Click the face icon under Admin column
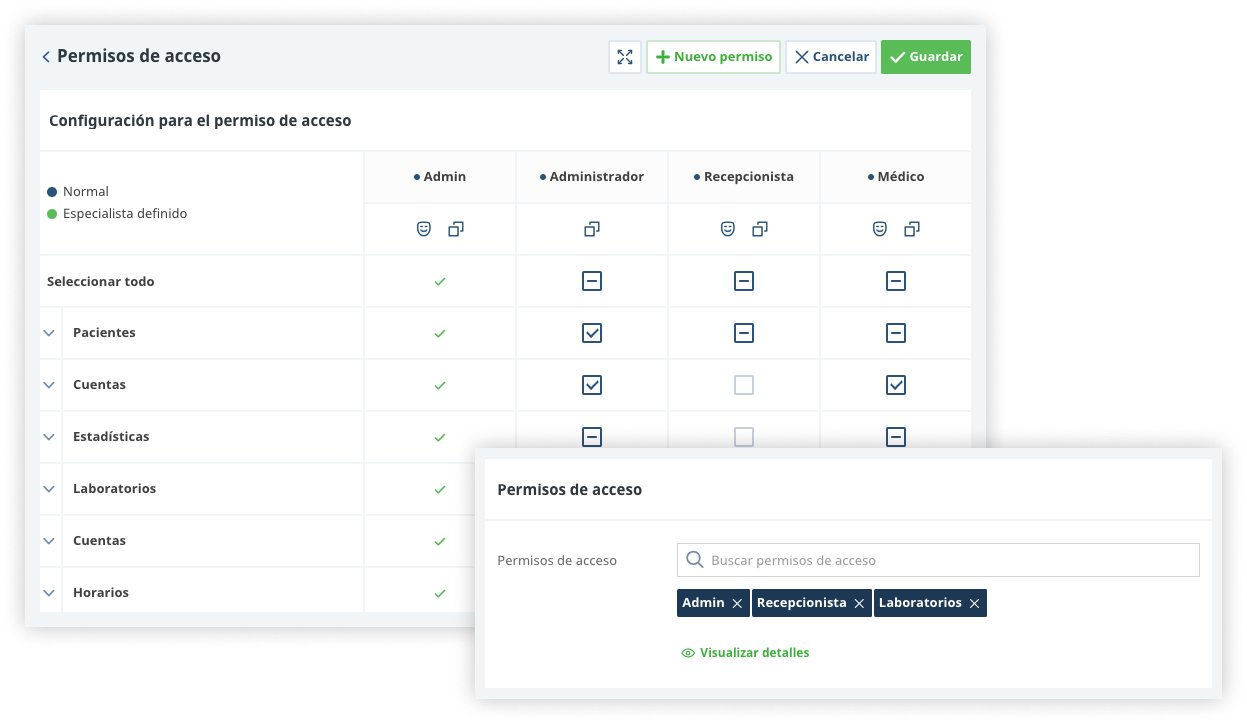 coord(424,229)
